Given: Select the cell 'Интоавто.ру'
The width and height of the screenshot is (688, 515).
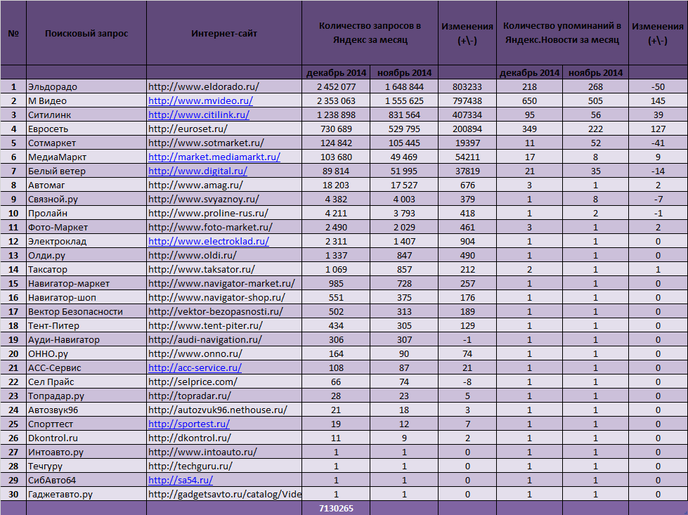Looking at the screenshot, I should 86,452.
